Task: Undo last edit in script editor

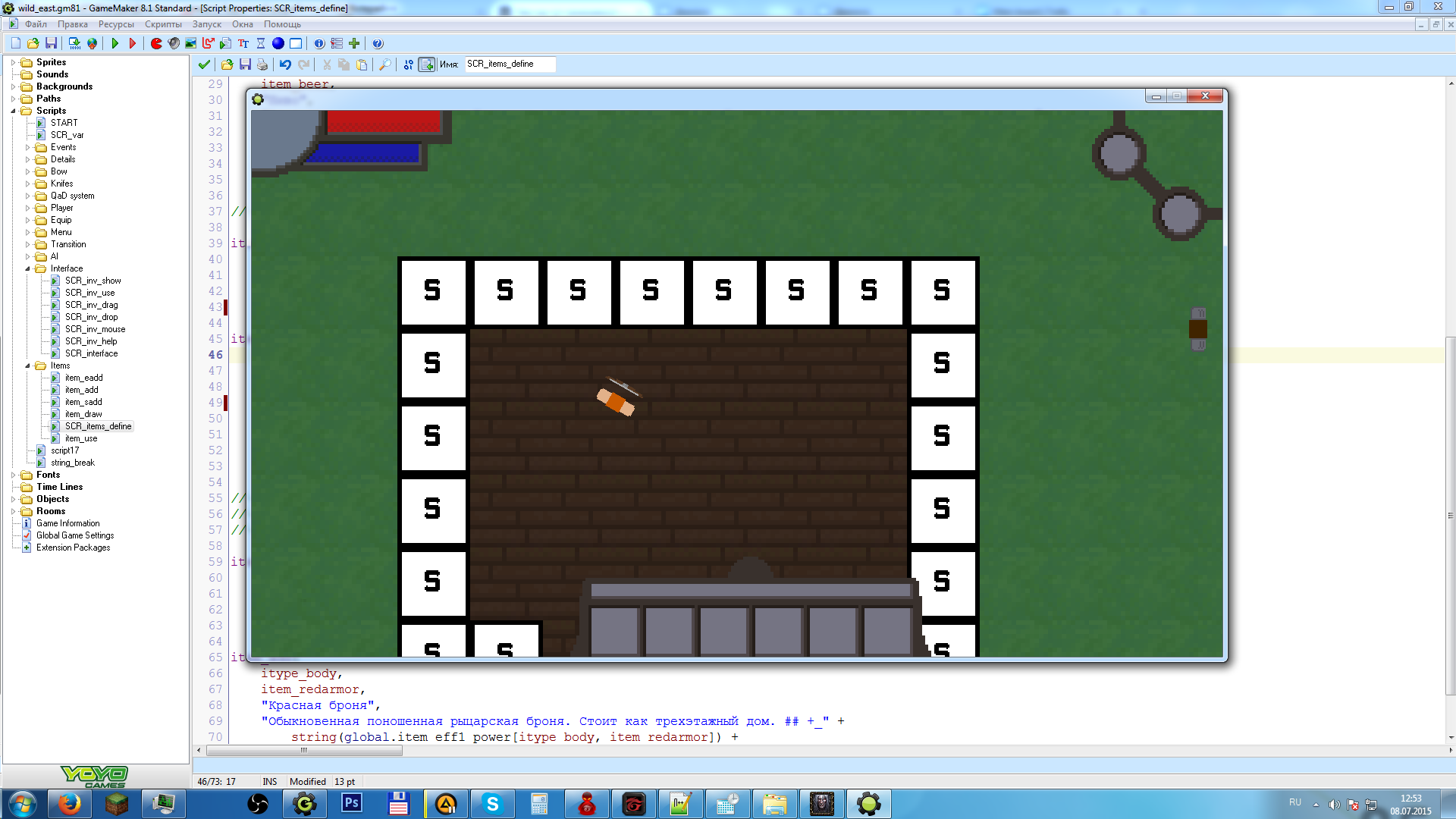Action: click(285, 64)
